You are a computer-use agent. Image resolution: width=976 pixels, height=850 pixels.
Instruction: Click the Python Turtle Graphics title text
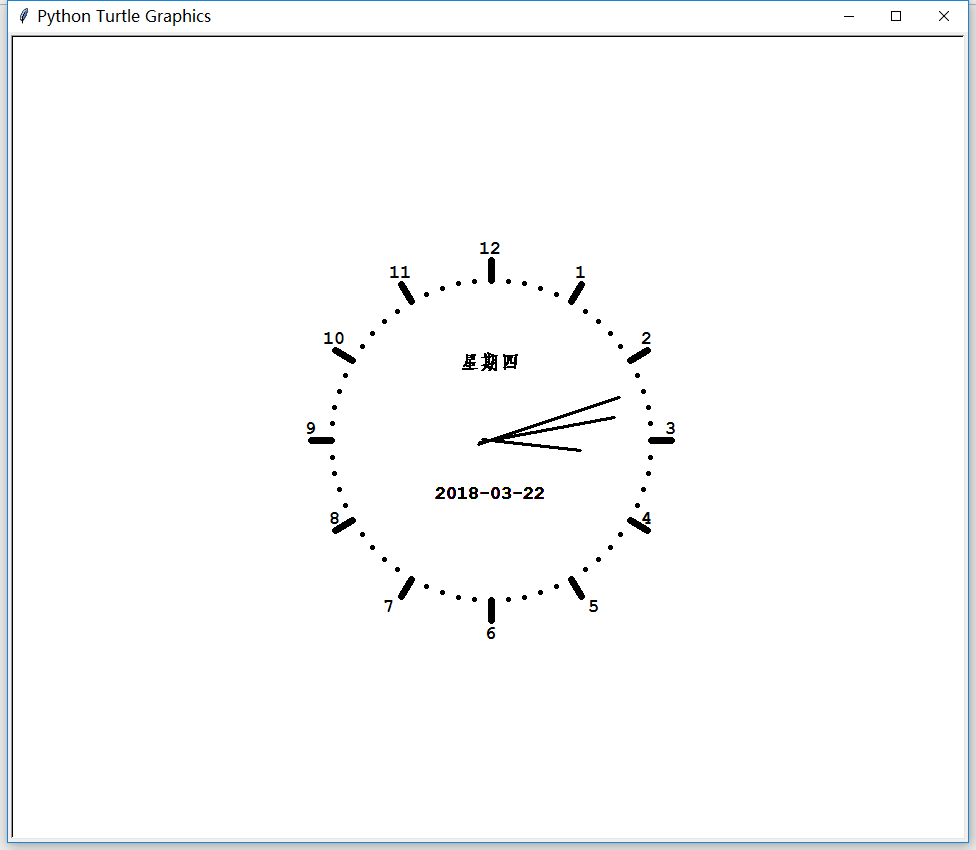pos(124,16)
